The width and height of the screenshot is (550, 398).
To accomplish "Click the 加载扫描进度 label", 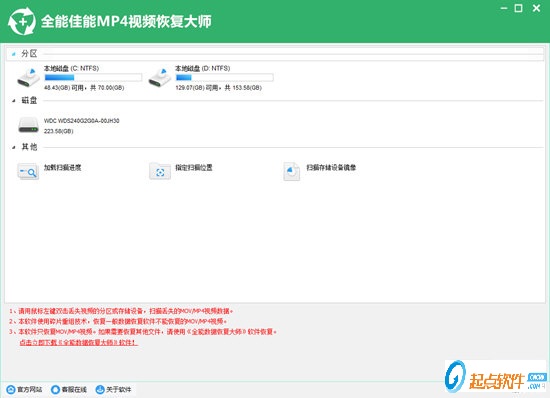I will click(x=62, y=168).
